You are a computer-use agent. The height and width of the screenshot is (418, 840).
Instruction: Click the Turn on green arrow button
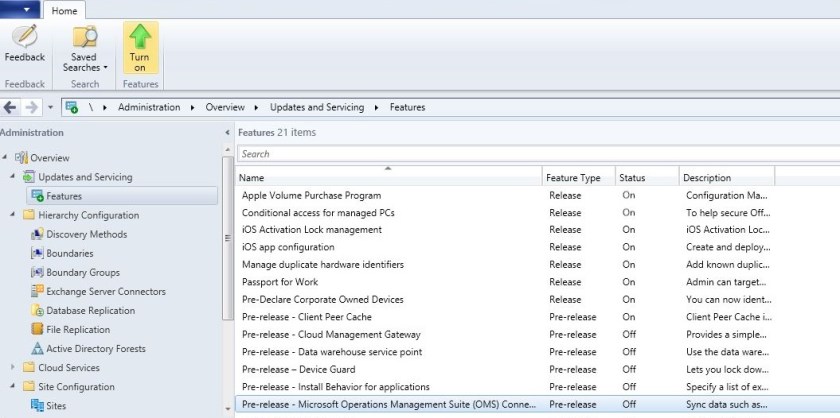[140, 38]
